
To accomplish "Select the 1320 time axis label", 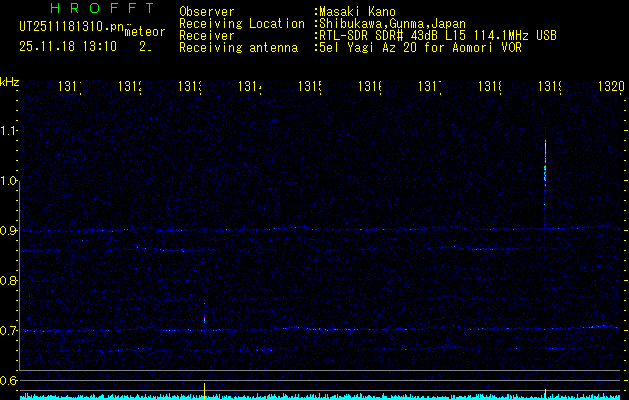I will click(611, 88).
